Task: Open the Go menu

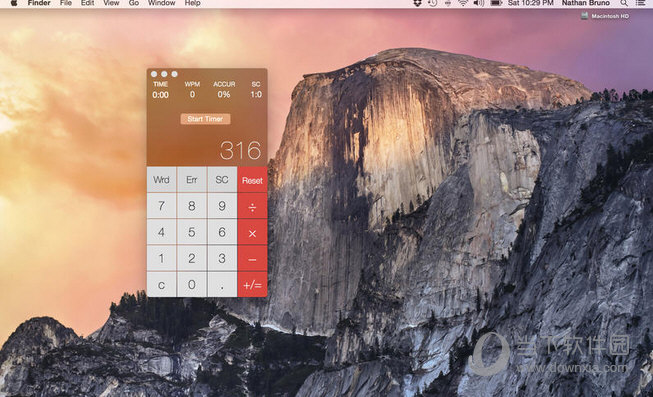Action: coord(134,3)
